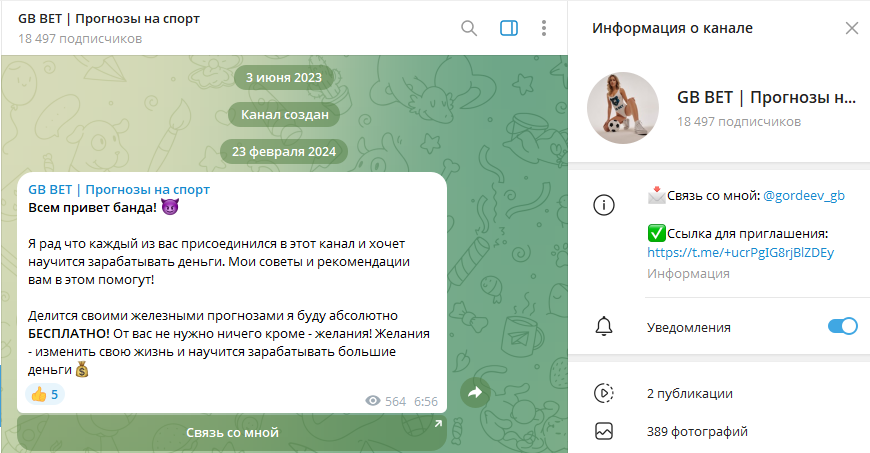Click the stories circle play icon

coord(604,393)
